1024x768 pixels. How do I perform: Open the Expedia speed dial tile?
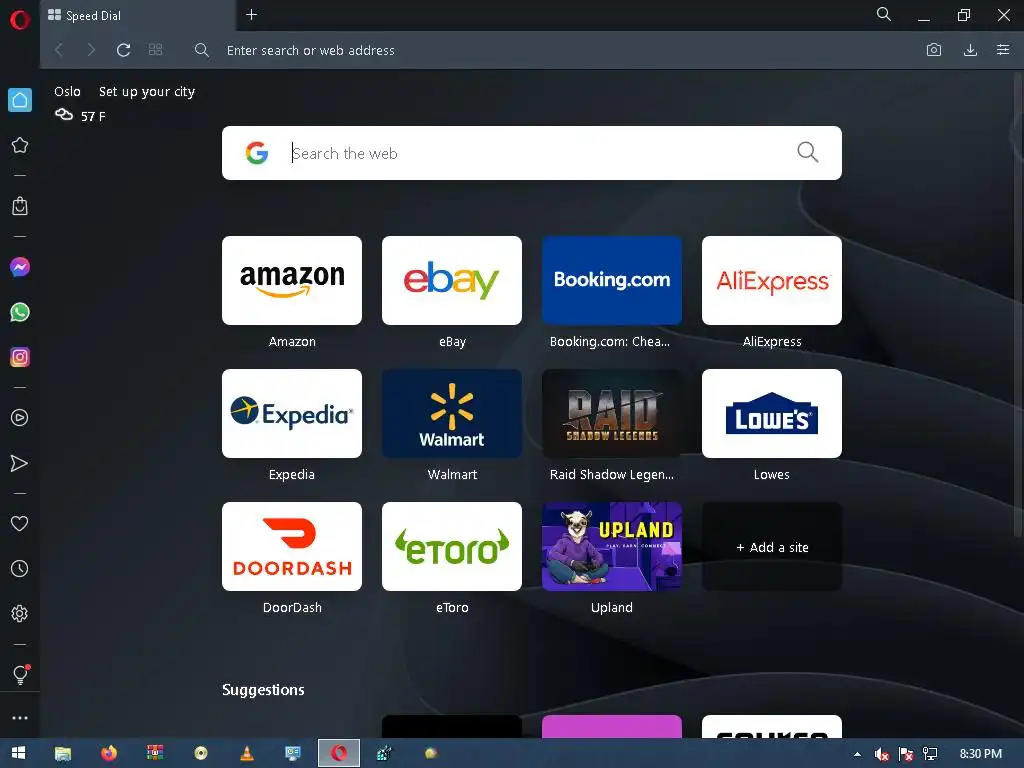click(x=292, y=413)
